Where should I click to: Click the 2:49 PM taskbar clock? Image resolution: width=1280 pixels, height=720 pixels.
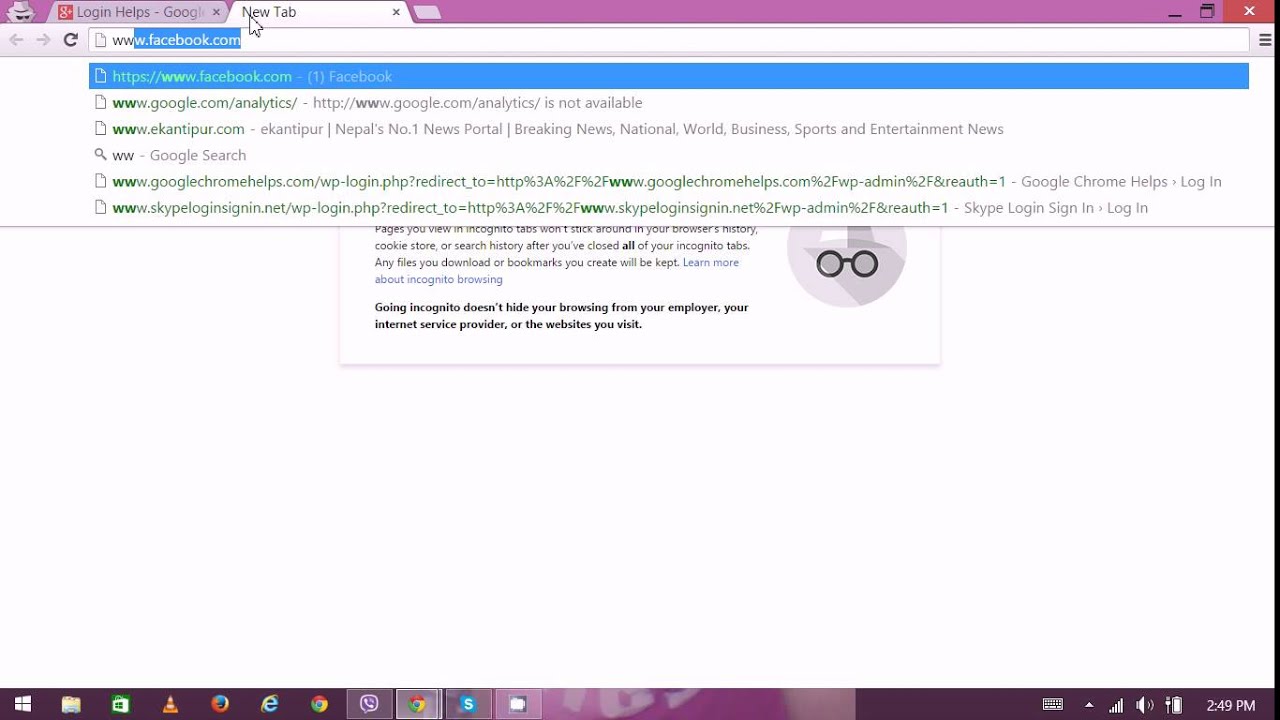[x=1231, y=705]
